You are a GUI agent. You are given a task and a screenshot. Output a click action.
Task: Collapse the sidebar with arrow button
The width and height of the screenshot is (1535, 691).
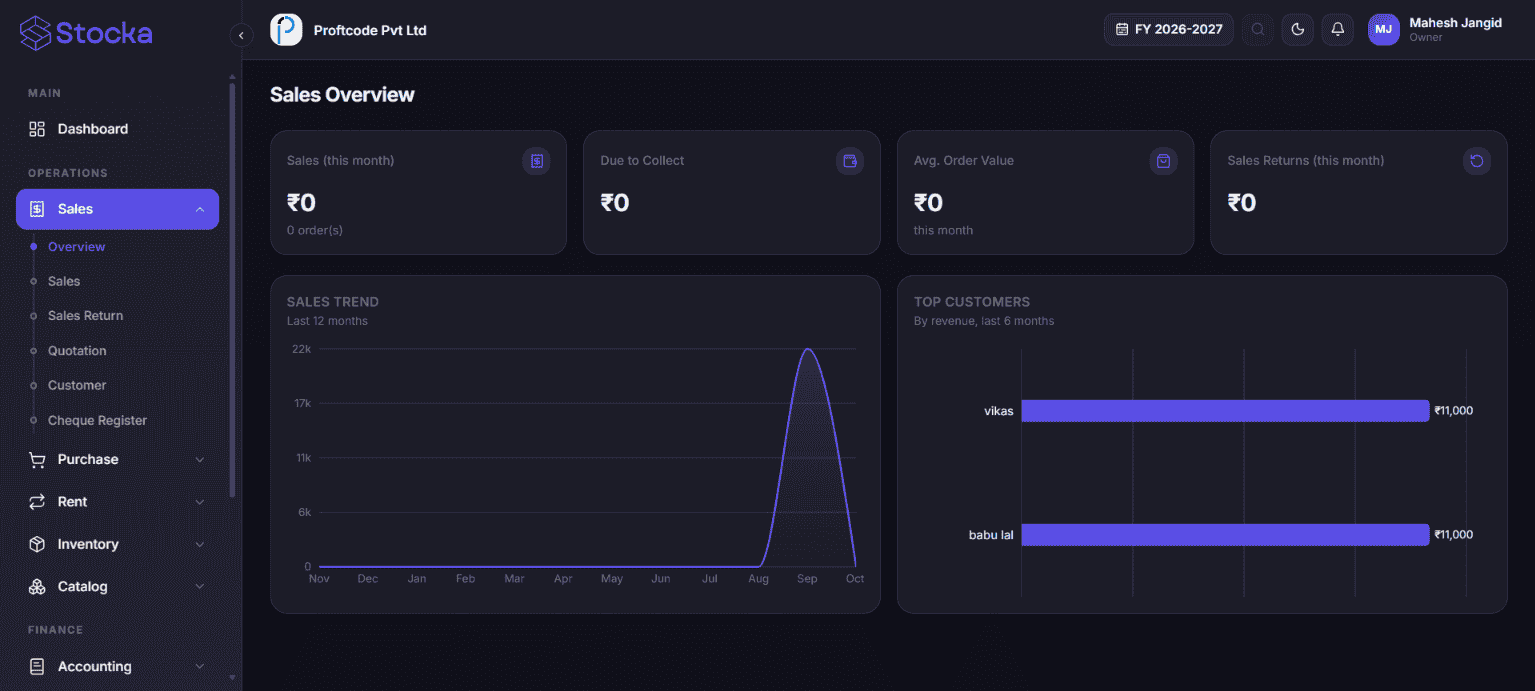tap(241, 35)
